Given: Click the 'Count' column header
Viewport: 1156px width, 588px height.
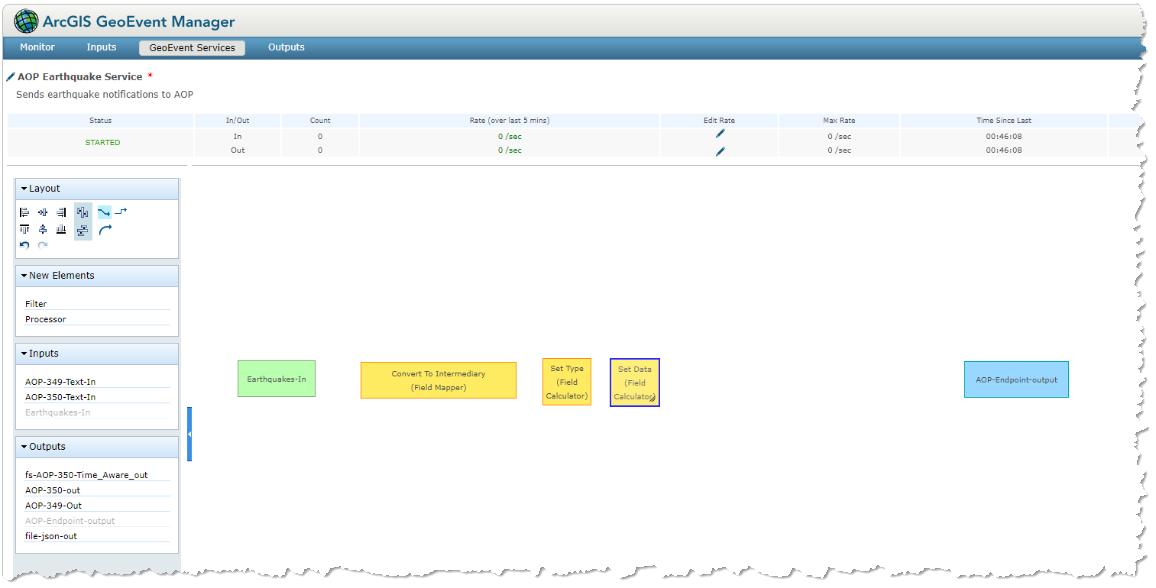Looking at the screenshot, I should pos(320,120).
